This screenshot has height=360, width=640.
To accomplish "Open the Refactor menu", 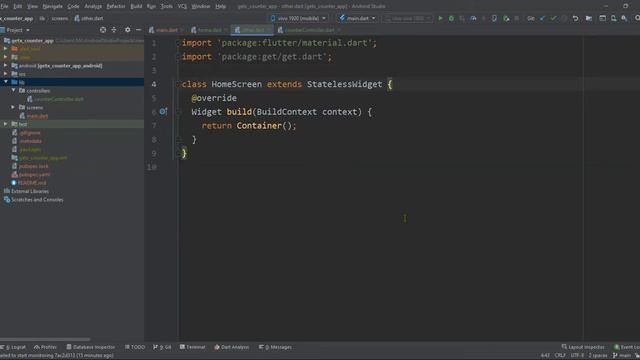I will [x=116, y=6].
